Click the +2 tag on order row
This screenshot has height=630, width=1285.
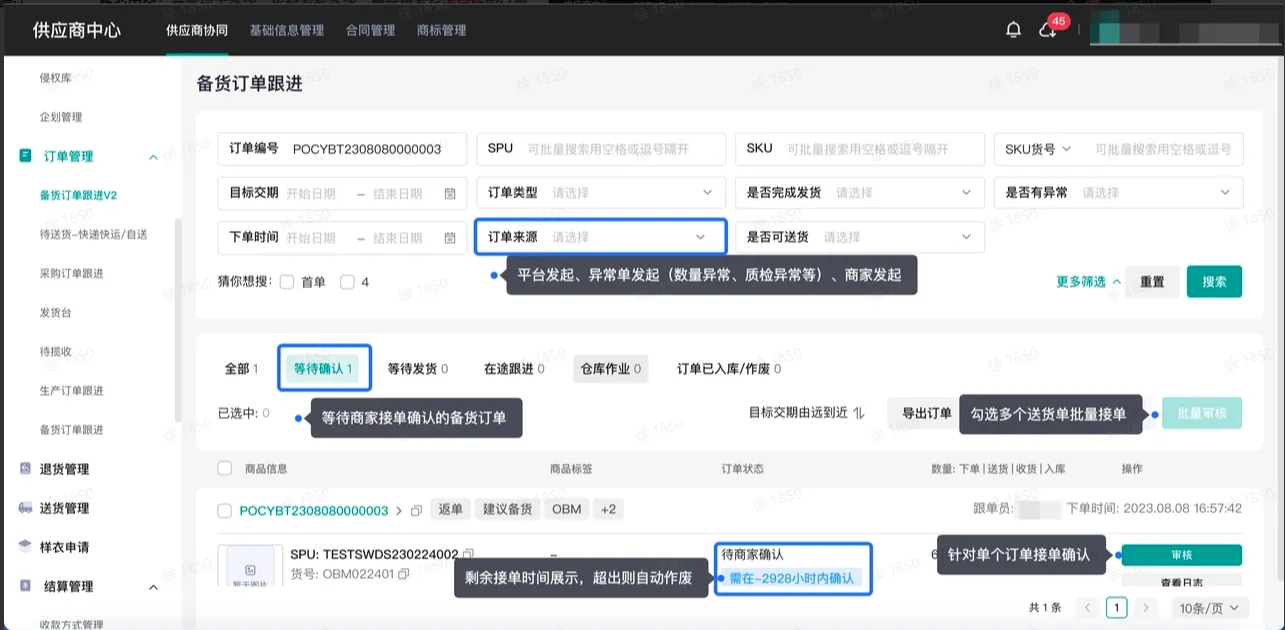click(x=608, y=510)
